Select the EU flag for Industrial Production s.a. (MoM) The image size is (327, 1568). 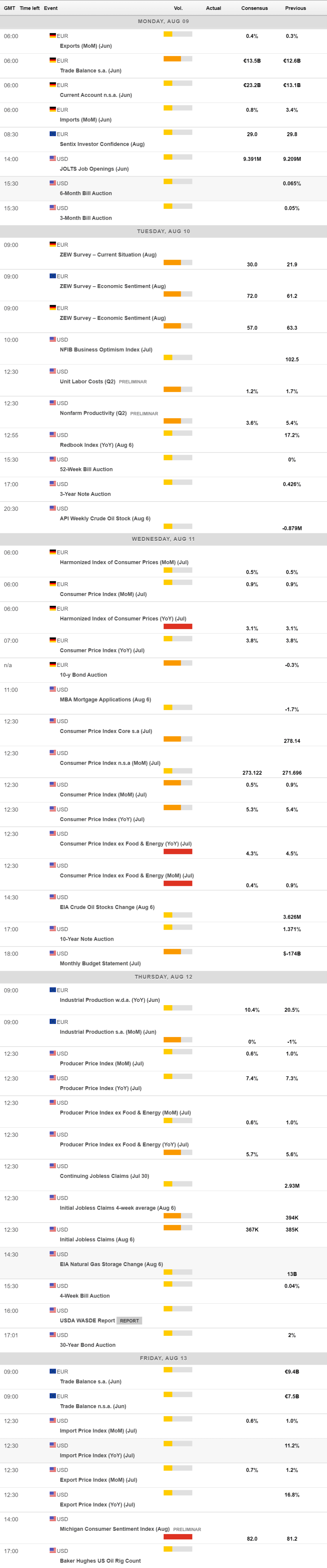click(x=53, y=1021)
